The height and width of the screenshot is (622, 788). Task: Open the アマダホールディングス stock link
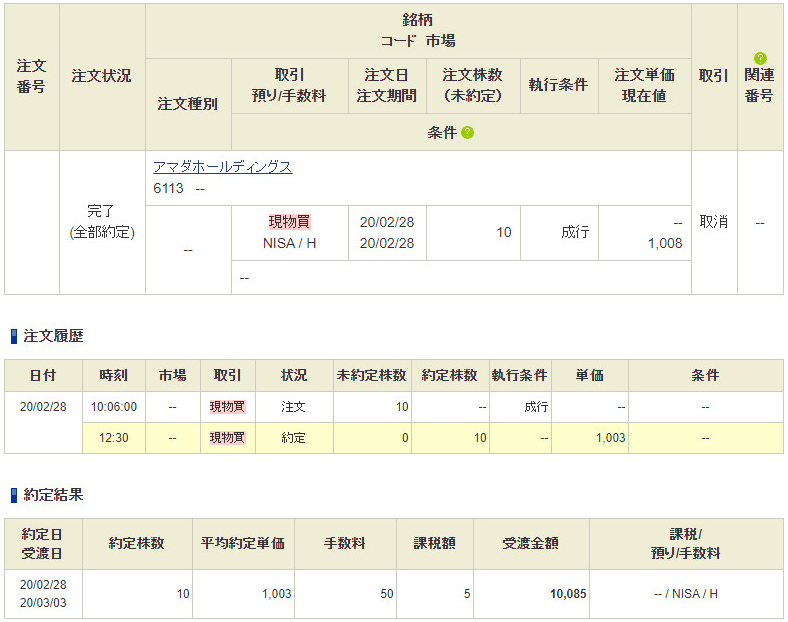click(223, 167)
